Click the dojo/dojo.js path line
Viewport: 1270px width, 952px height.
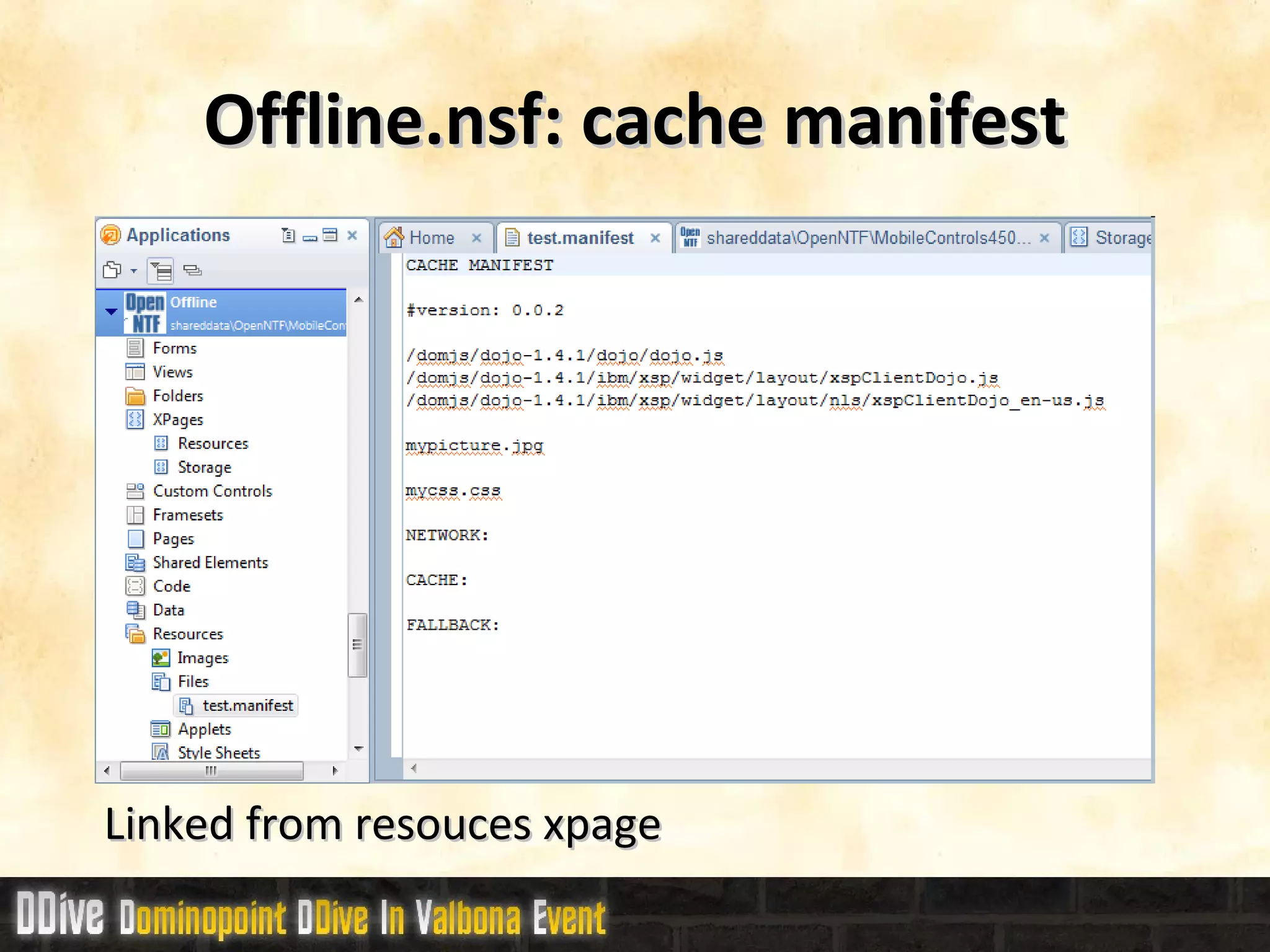[x=564, y=356]
